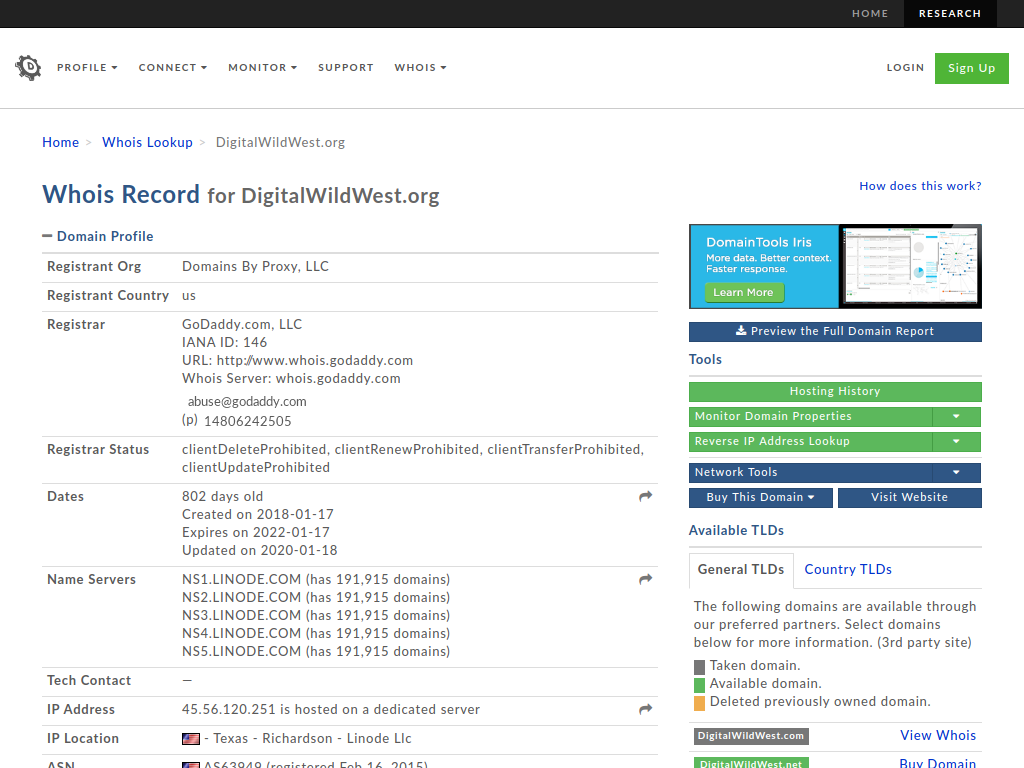
Task: Click the Created on 2018-01-17 date
Action: point(258,515)
